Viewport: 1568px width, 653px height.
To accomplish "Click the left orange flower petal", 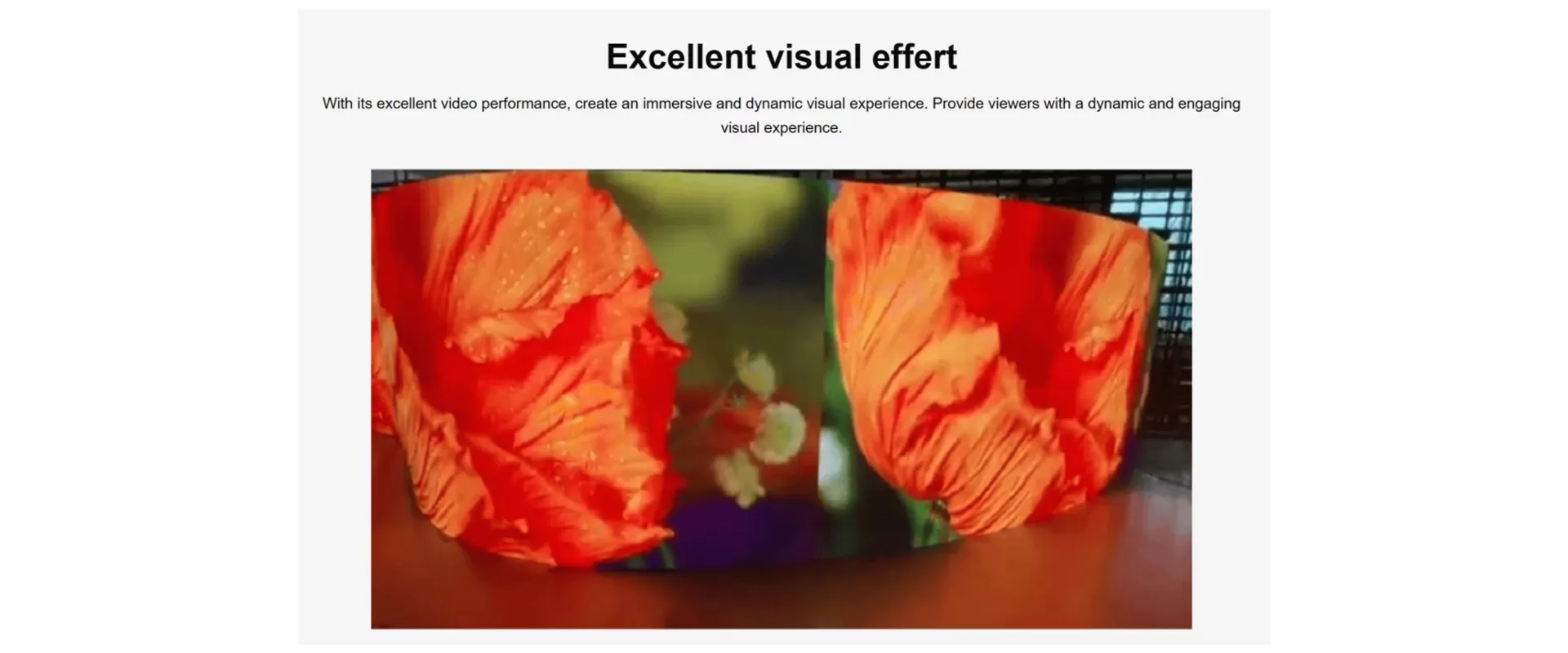I will click(523, 367).
